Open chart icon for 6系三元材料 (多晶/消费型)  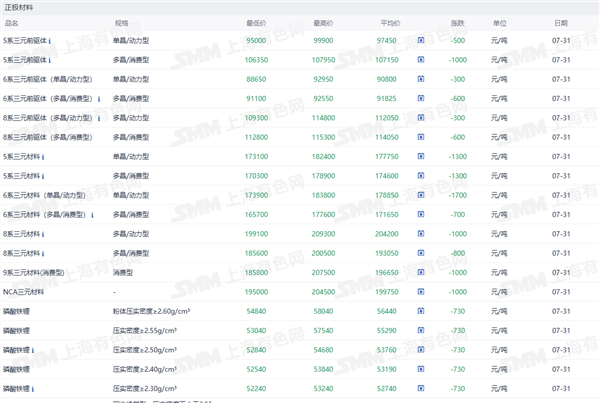421,214
